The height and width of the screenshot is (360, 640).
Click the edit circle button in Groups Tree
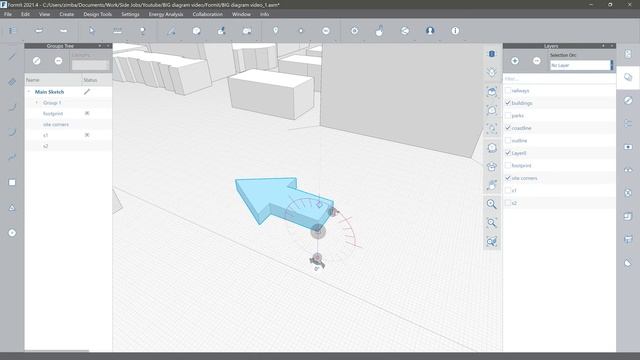37,61
